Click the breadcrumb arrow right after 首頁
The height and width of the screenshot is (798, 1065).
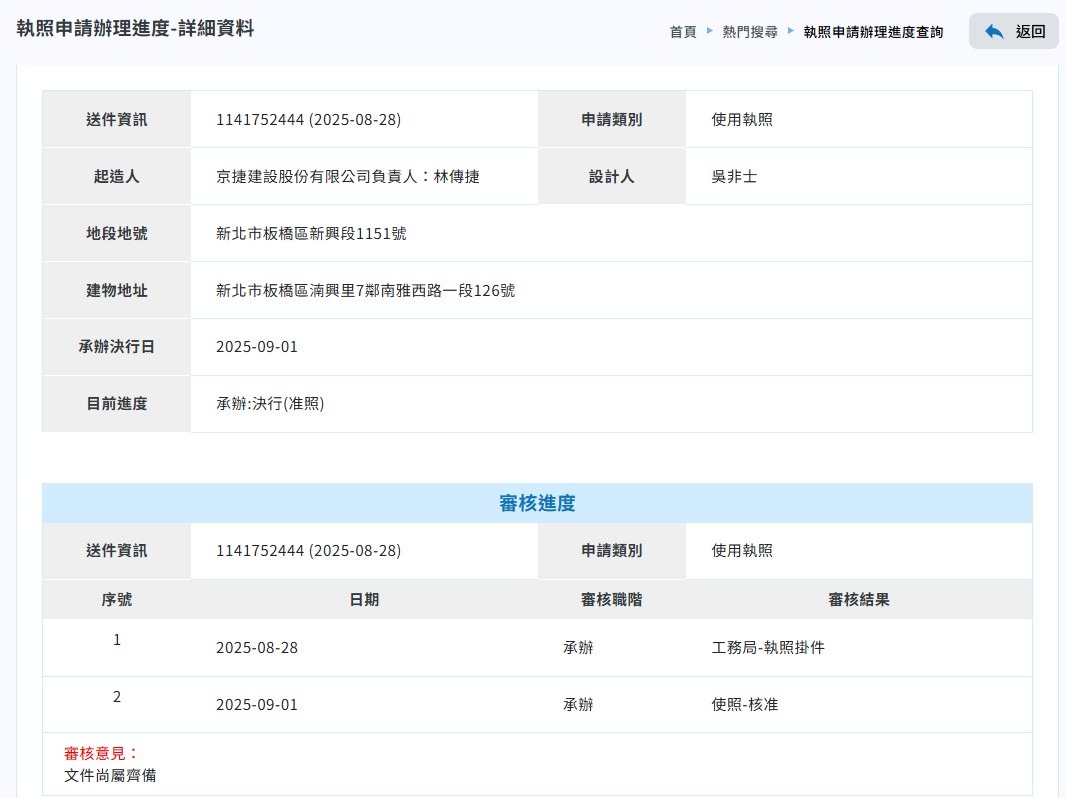point(710,31)
